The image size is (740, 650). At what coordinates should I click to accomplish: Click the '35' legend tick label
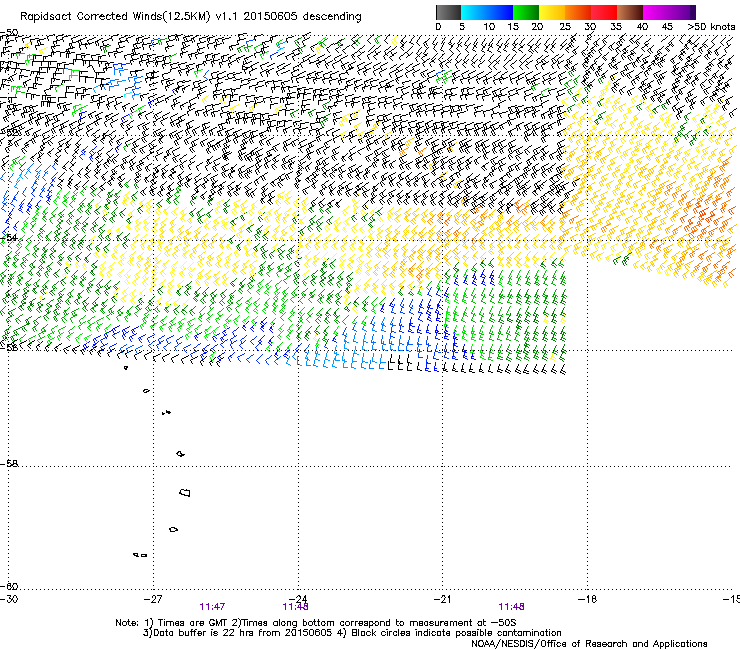[x=616, y=27]
